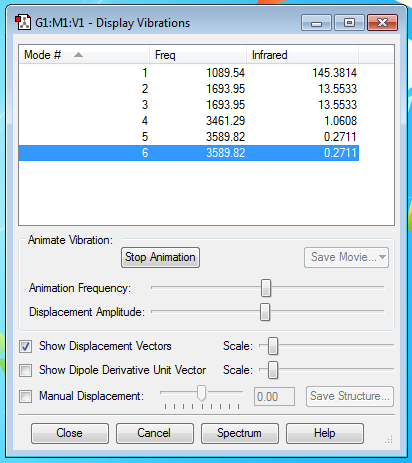This screenshot has width=412, height=463.
Task: Select mode 4 with frequency 3461.29
Action: pos(189,121)
